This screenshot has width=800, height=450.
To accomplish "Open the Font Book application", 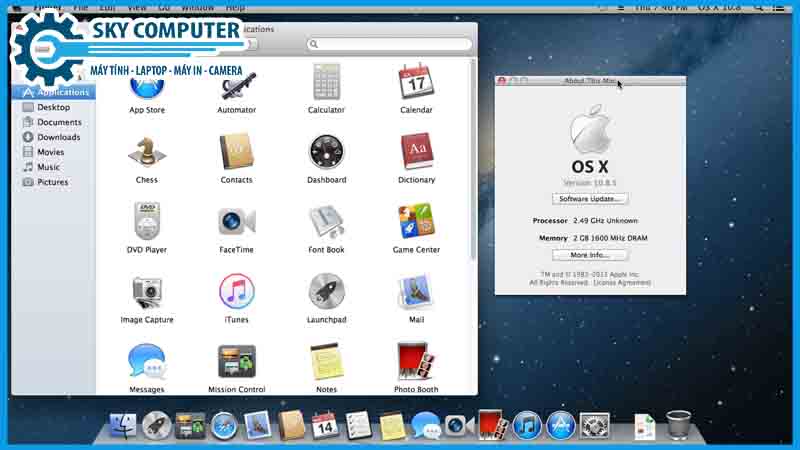I will pos(326,222).
